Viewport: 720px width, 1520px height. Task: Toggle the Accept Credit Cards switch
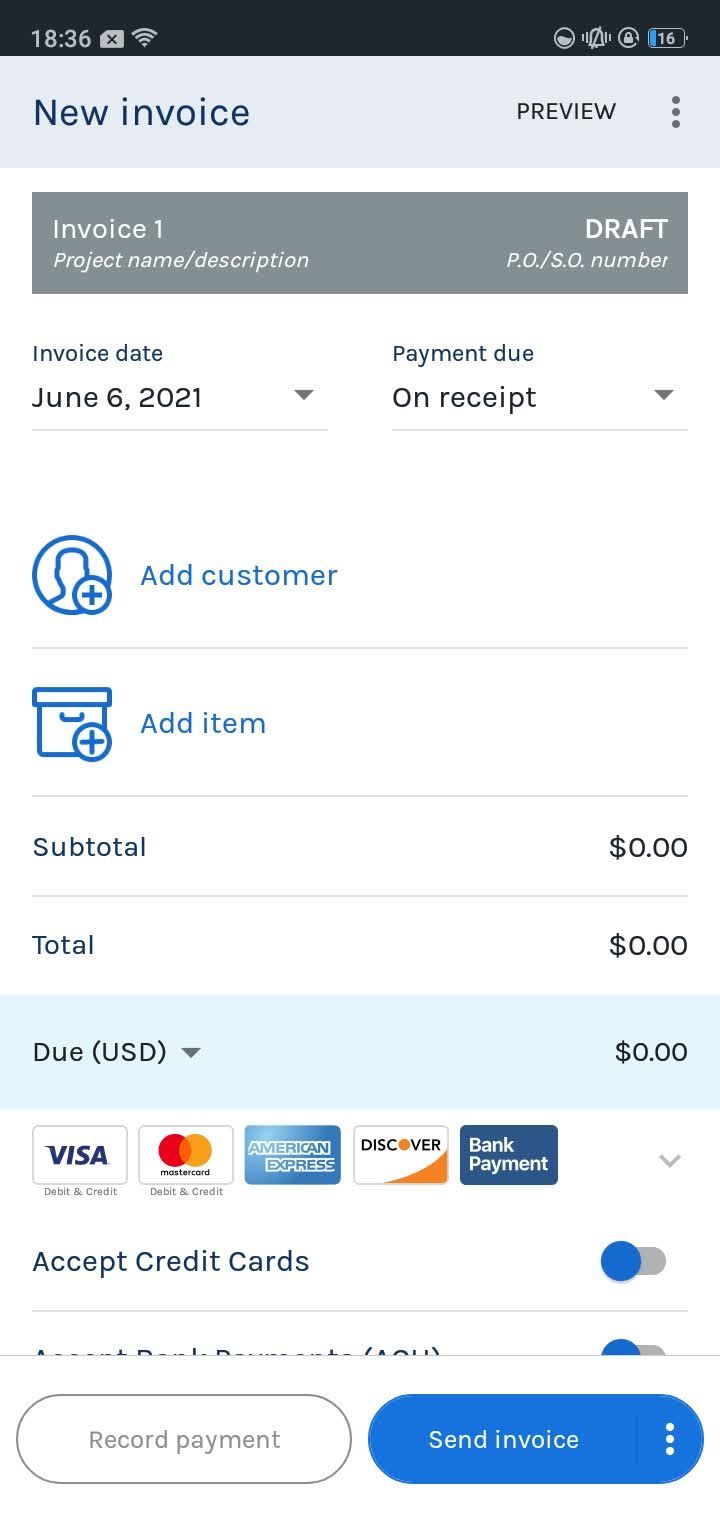coord(633,1262)
